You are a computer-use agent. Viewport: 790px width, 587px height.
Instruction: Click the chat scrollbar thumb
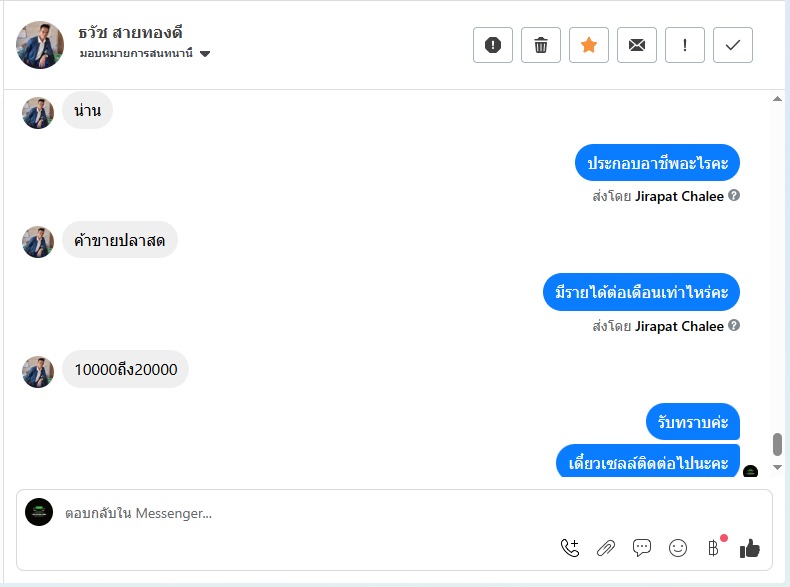[777, 444]
